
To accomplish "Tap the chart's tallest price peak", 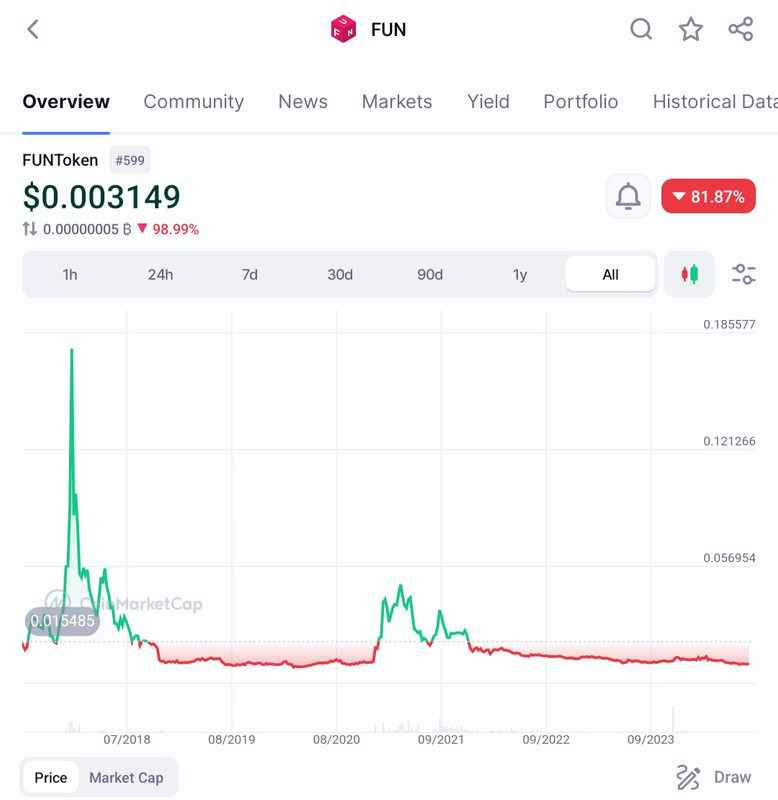I will pos(72,351).
